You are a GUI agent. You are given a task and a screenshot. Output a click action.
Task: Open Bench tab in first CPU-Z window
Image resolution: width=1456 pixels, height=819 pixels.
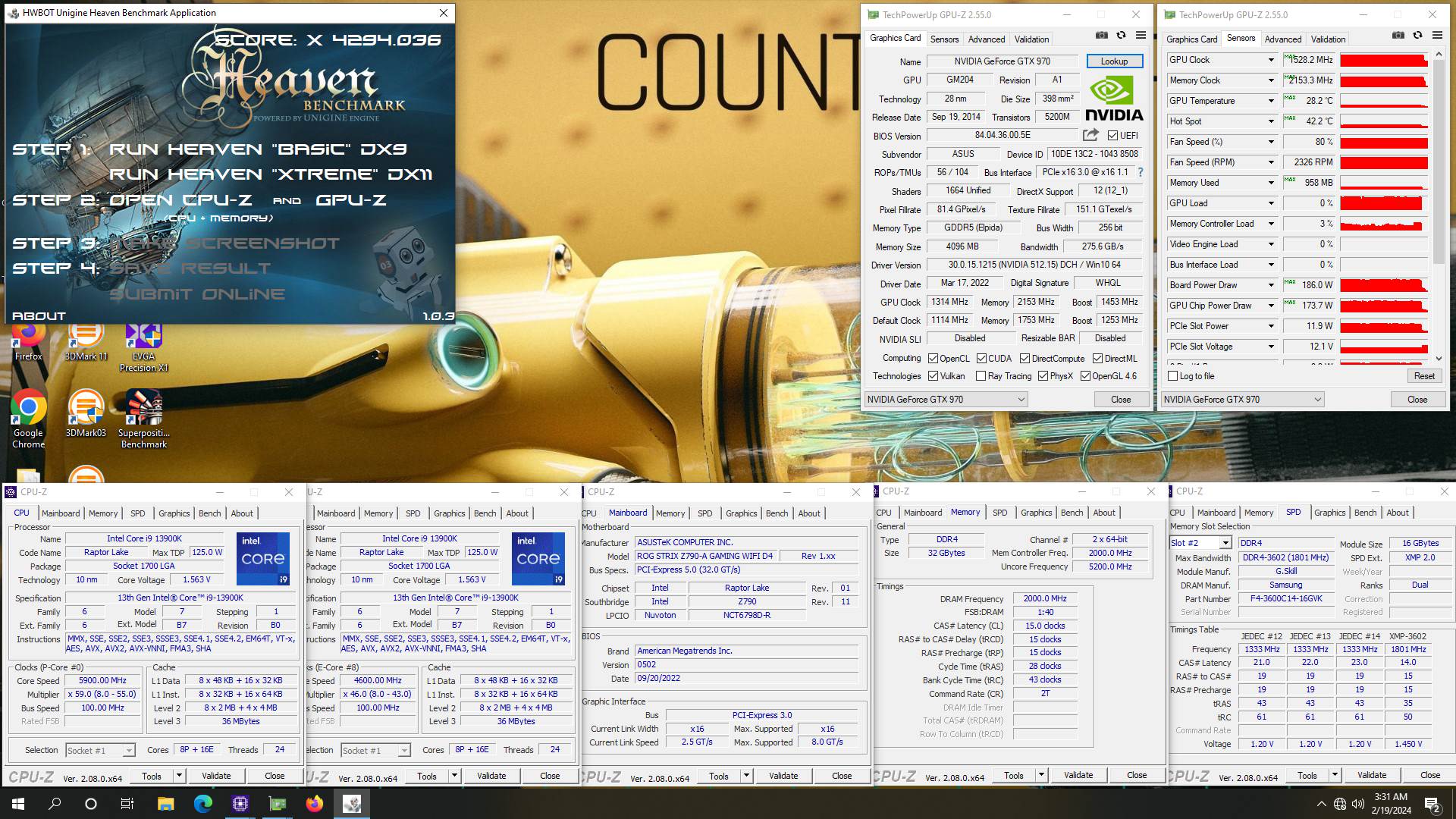[x=210, y=513]
